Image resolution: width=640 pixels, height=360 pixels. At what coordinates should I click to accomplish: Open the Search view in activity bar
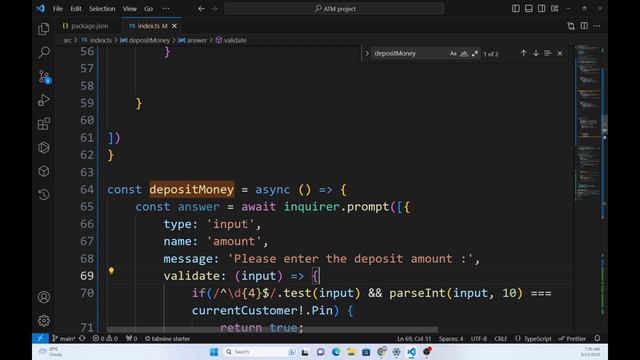coord(44,52)
